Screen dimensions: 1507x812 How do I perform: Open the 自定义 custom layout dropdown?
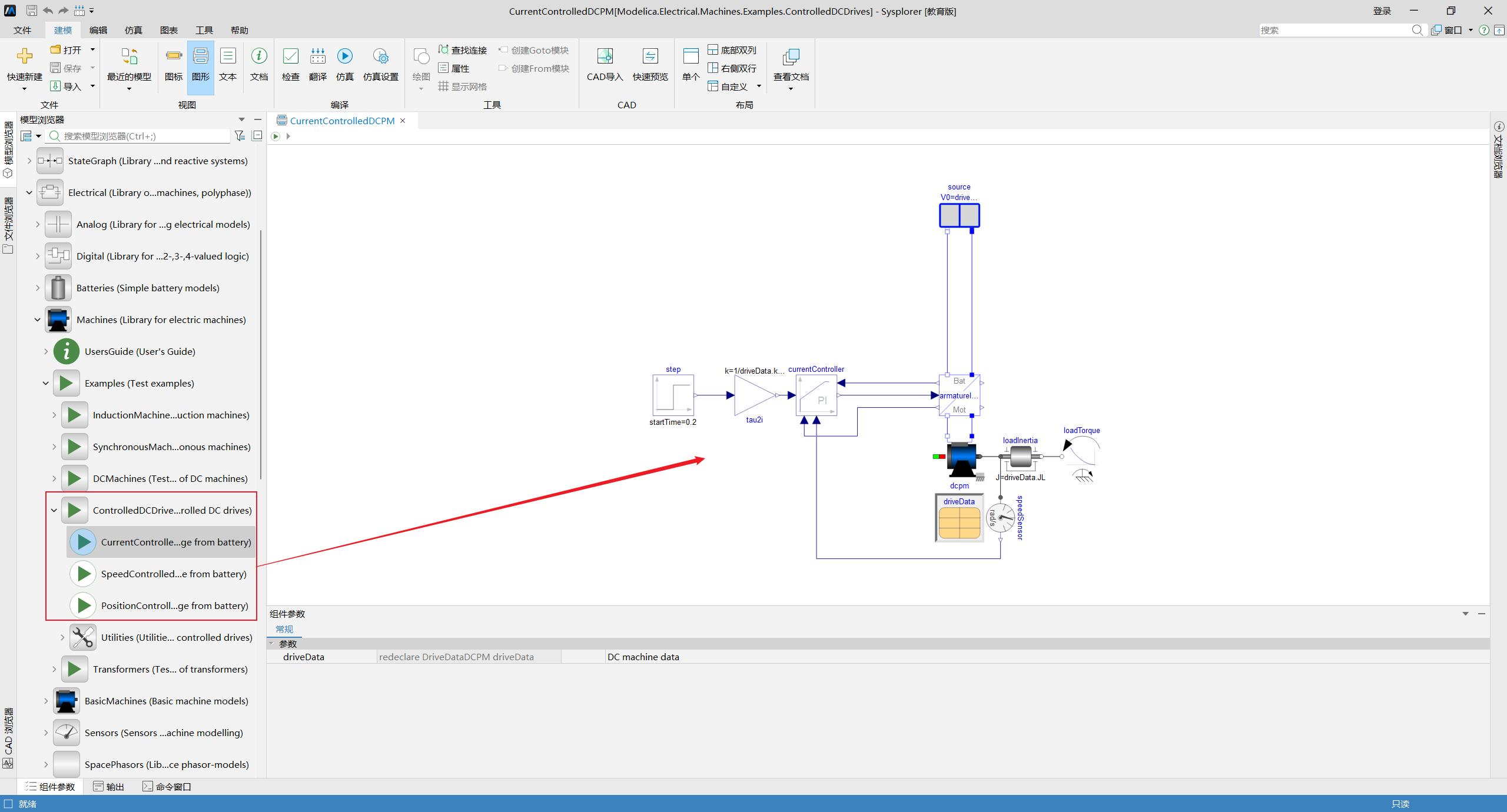click(x=759, y=86)
